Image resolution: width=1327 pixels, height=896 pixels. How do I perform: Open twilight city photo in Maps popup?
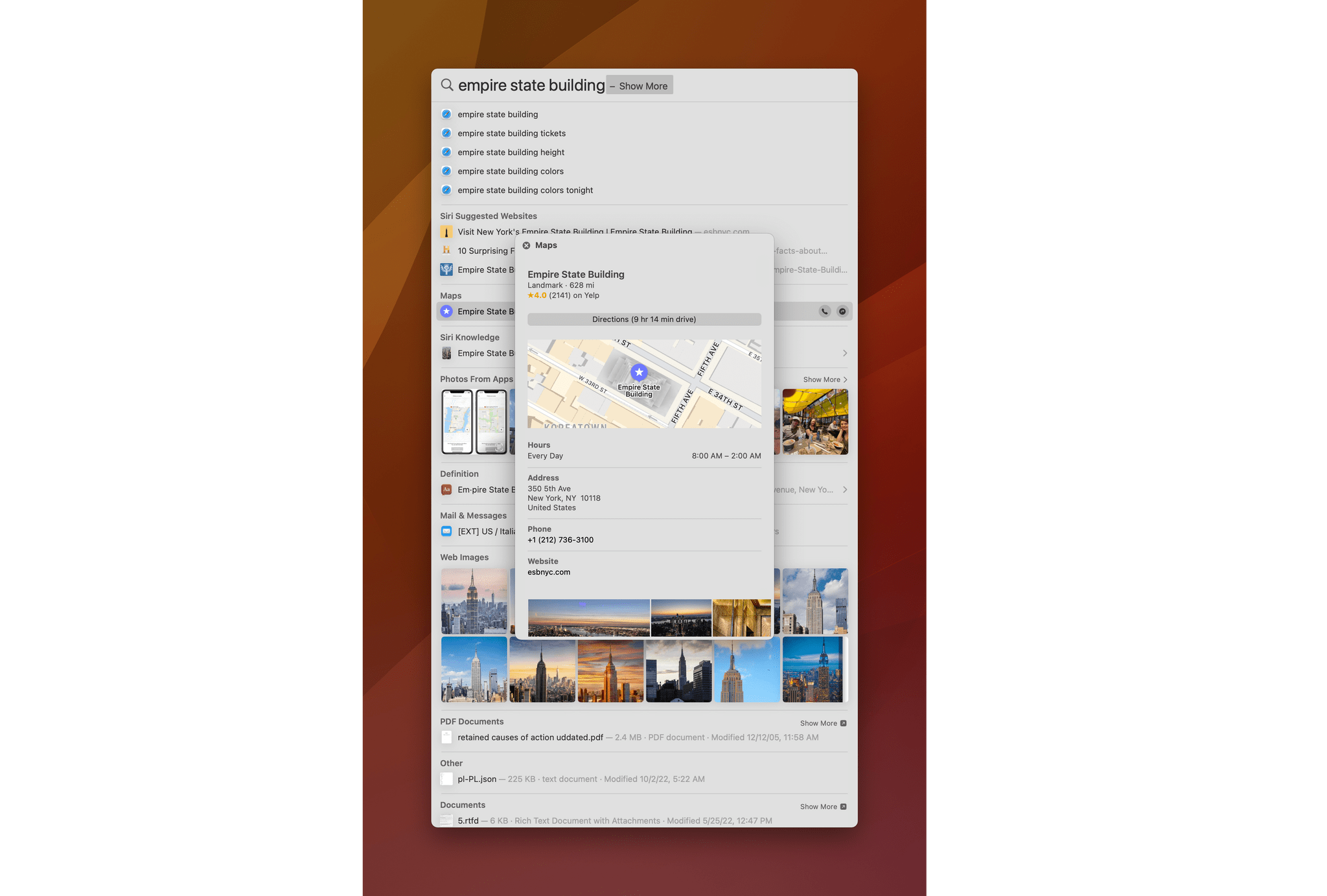click(x=680, y=617)
